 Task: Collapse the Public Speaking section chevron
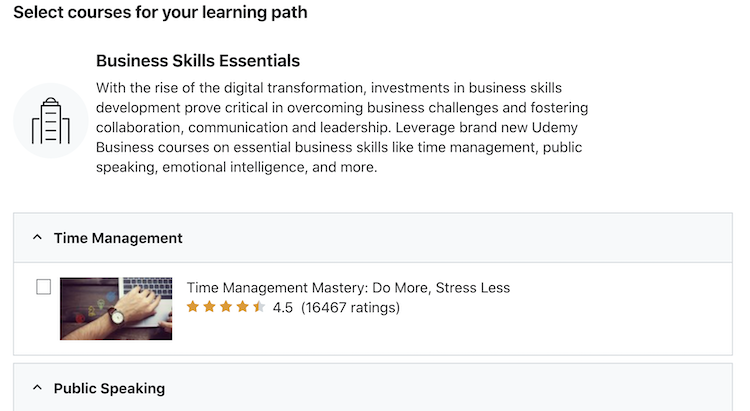(37, 388)
